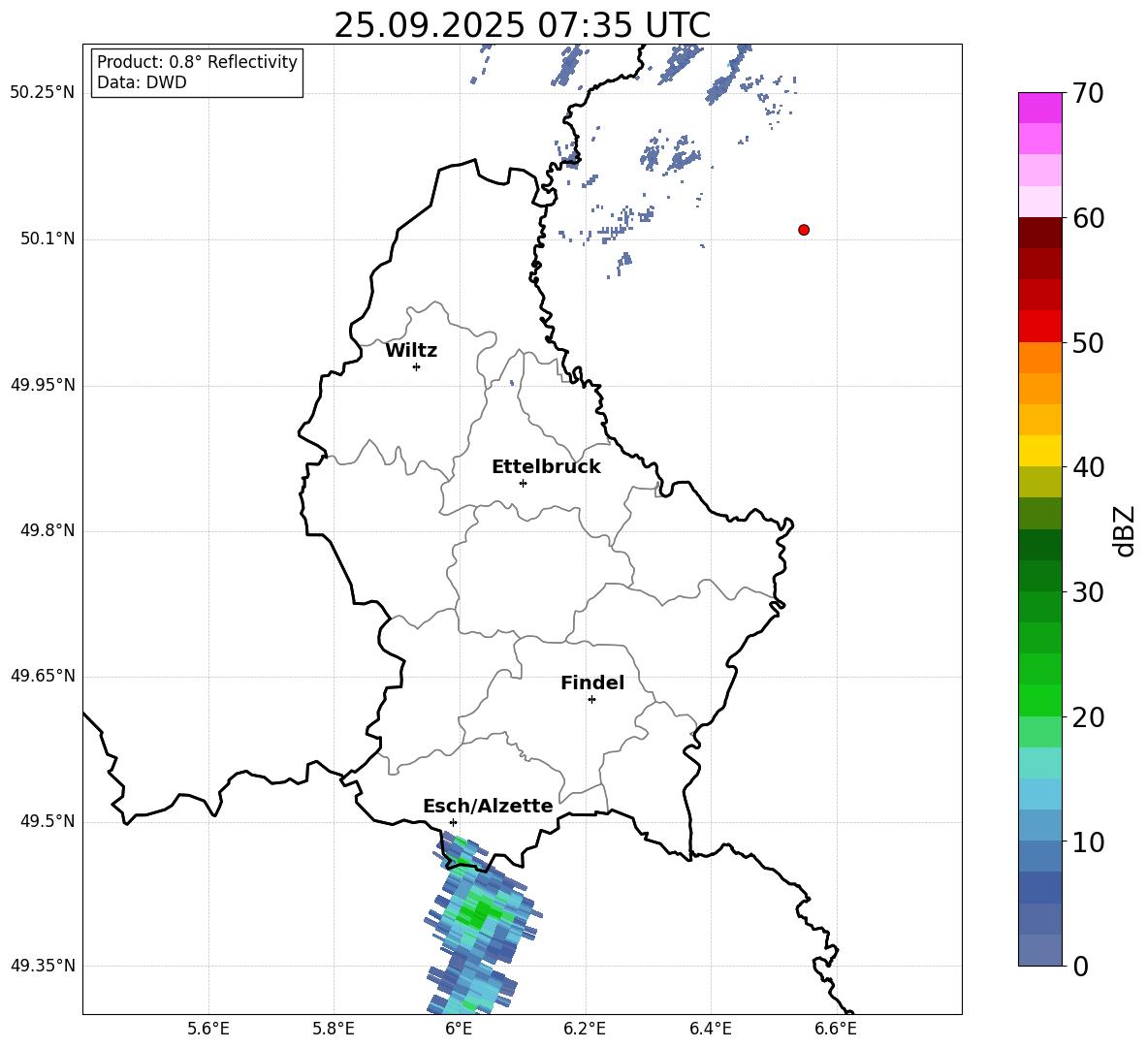Image resolution: width=1148 pixels, height=1048 pixels.
Task: Click the light blue swatch near 13 dBZ
Action: pos(1039,793)
